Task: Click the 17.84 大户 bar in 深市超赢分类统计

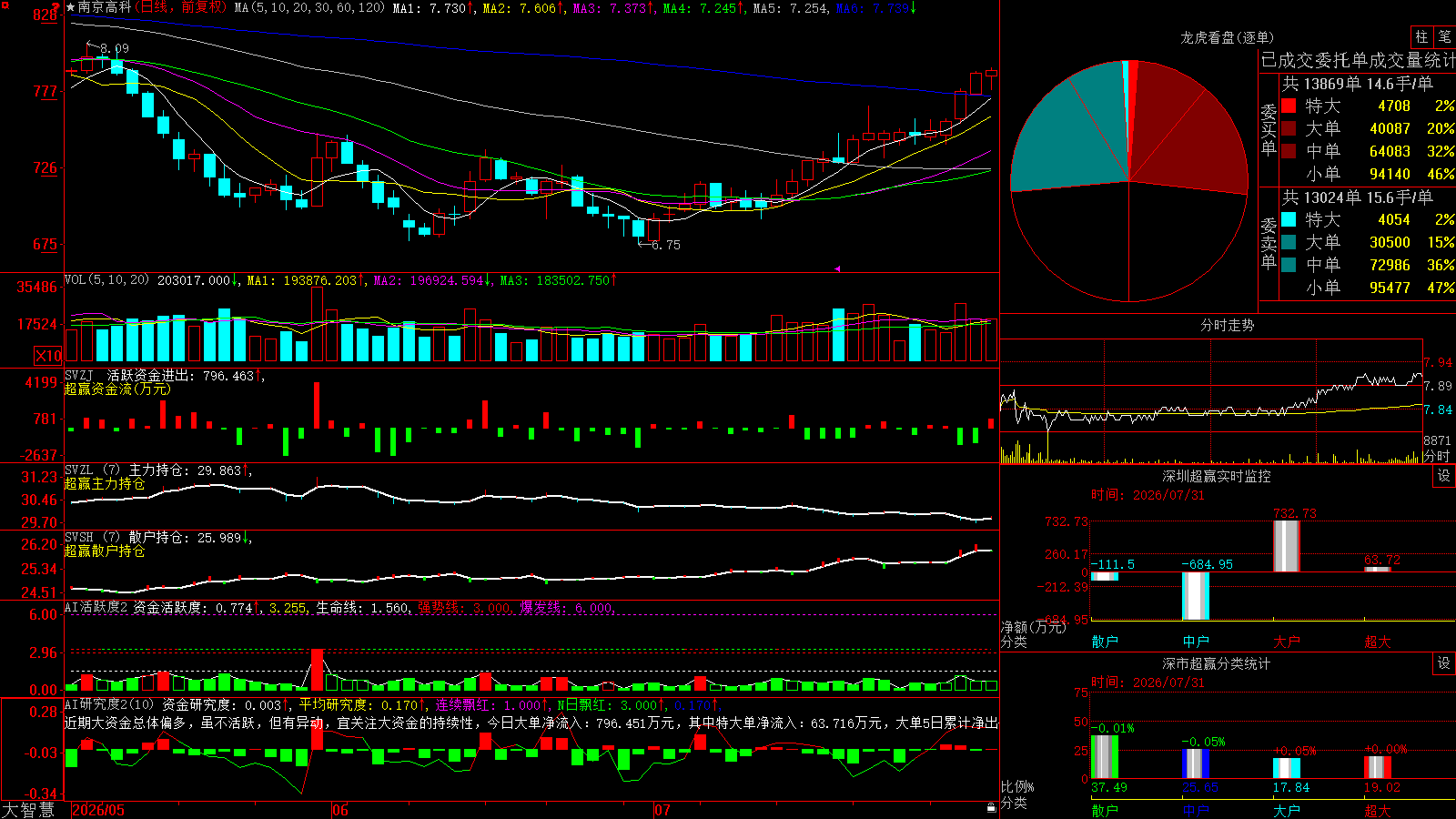Action: point(1287,768)
